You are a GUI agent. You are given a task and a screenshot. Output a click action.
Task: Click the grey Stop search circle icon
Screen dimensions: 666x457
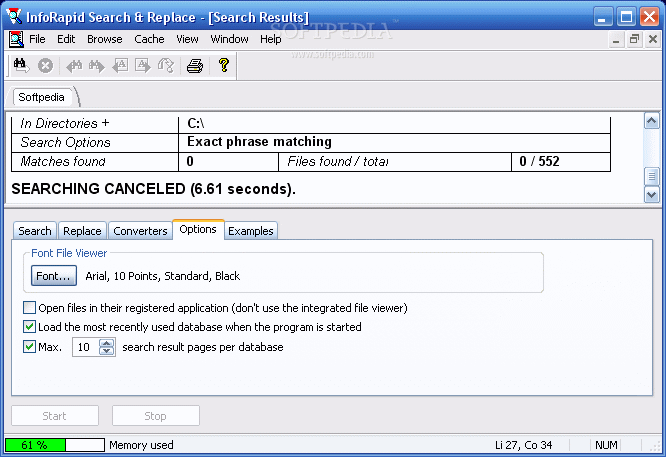click(x=45, y=66)
